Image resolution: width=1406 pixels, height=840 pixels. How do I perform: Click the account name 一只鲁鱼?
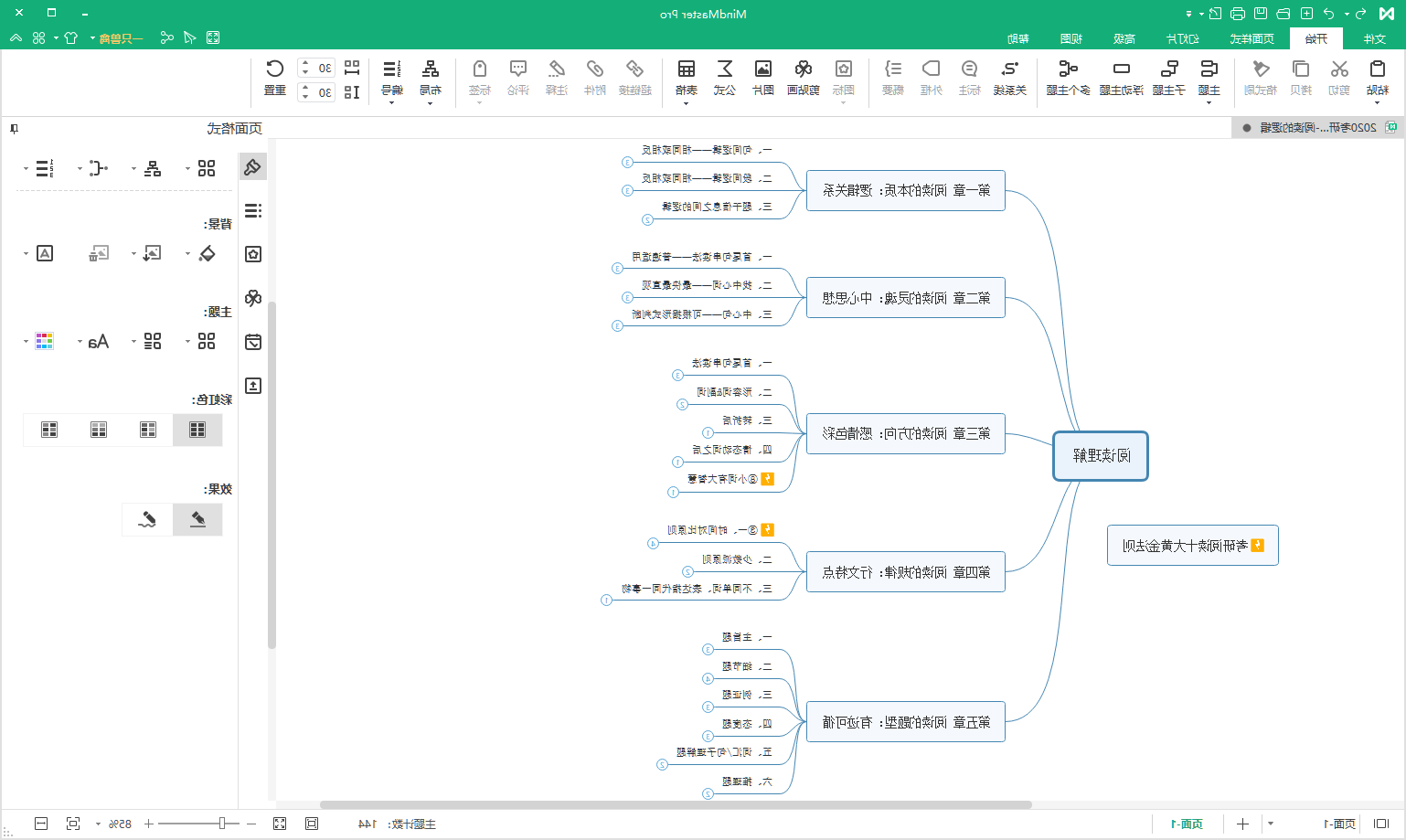[x=122, y=38]
